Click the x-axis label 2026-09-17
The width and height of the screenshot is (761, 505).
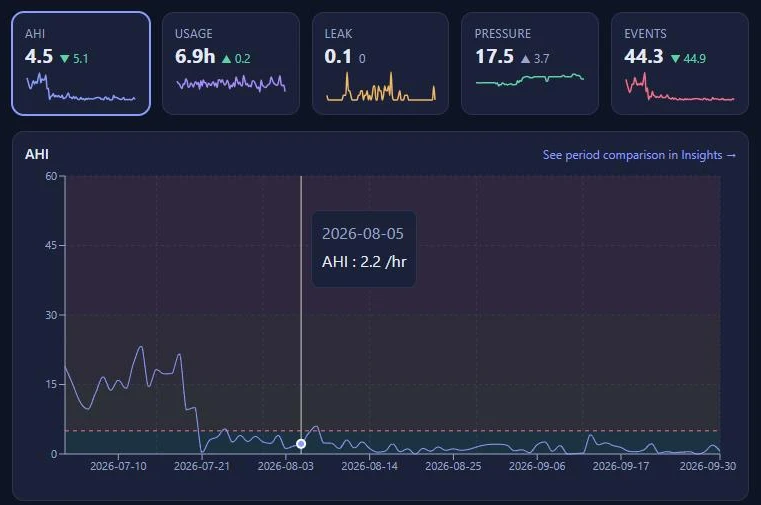coord(621,466)
